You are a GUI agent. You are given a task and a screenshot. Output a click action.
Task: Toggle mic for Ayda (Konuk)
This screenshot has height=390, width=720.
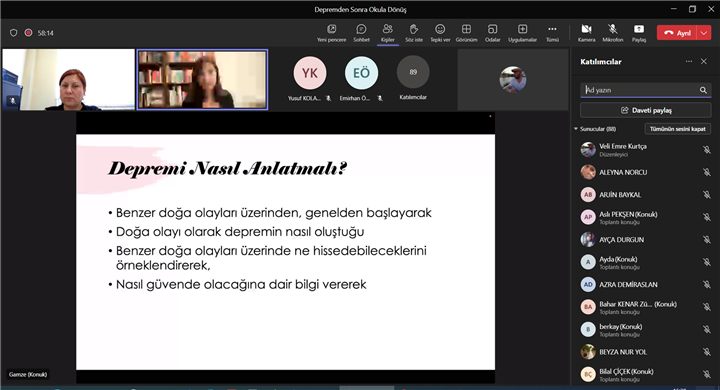click(707, 262)
